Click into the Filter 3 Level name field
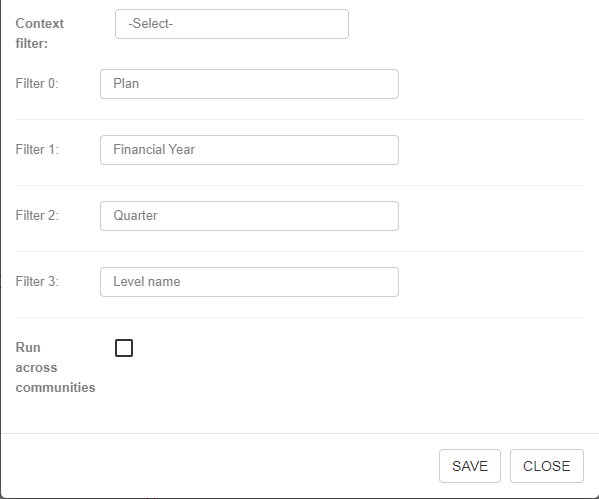 (x=249, y=282)
